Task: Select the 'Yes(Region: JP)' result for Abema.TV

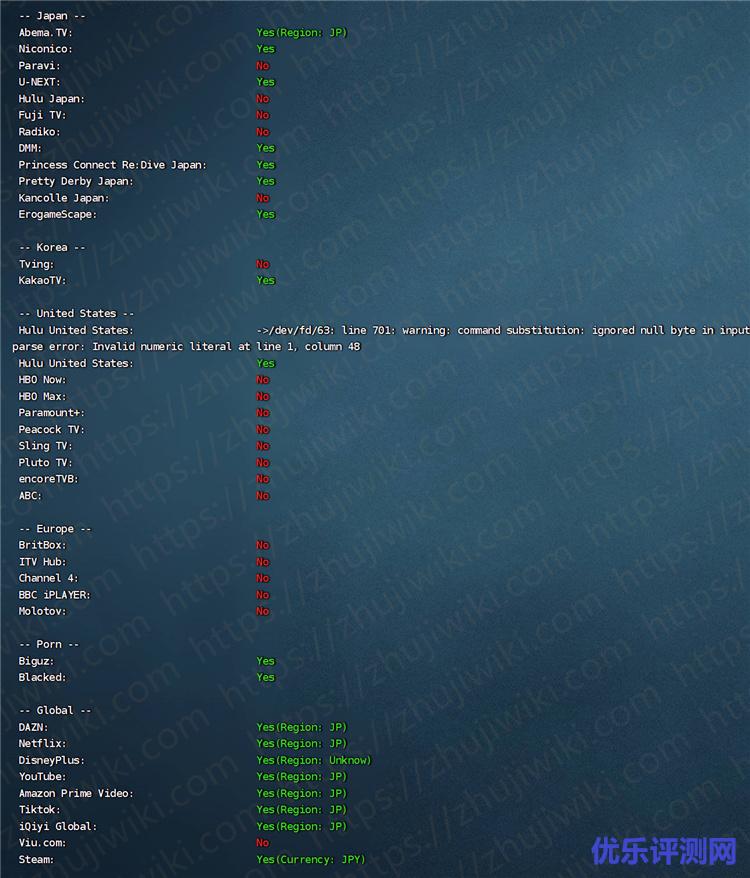Action: [302, 32]
